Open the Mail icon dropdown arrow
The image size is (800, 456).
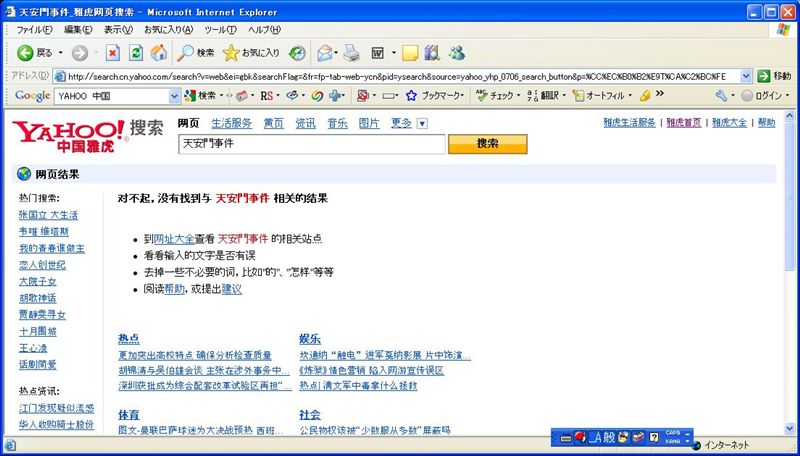pyautogui.click(x=336, y=53)
